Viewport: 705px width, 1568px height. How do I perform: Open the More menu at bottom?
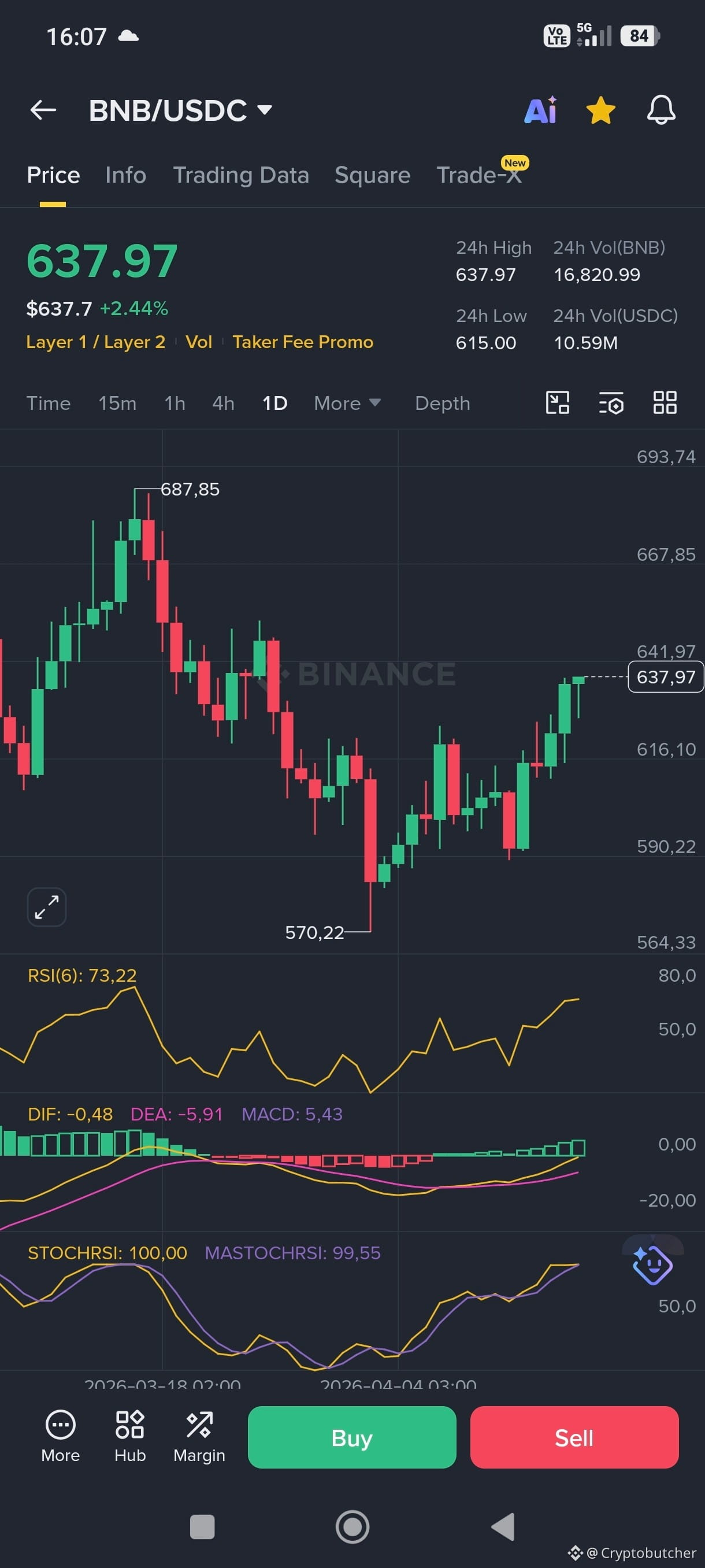click(60, 1437)
